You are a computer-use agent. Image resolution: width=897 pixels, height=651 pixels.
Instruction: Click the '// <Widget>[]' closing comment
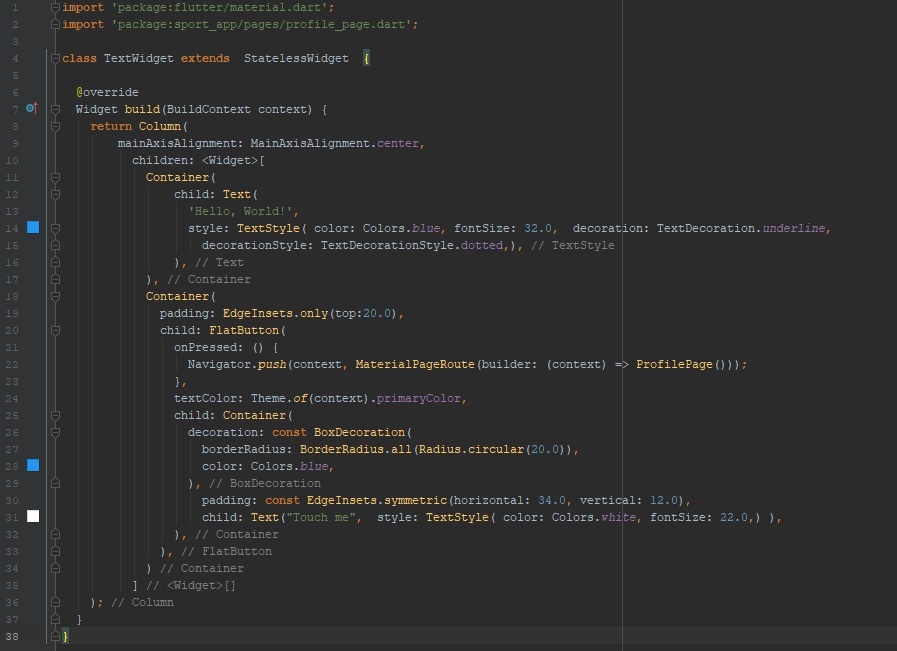pos(191,585)
